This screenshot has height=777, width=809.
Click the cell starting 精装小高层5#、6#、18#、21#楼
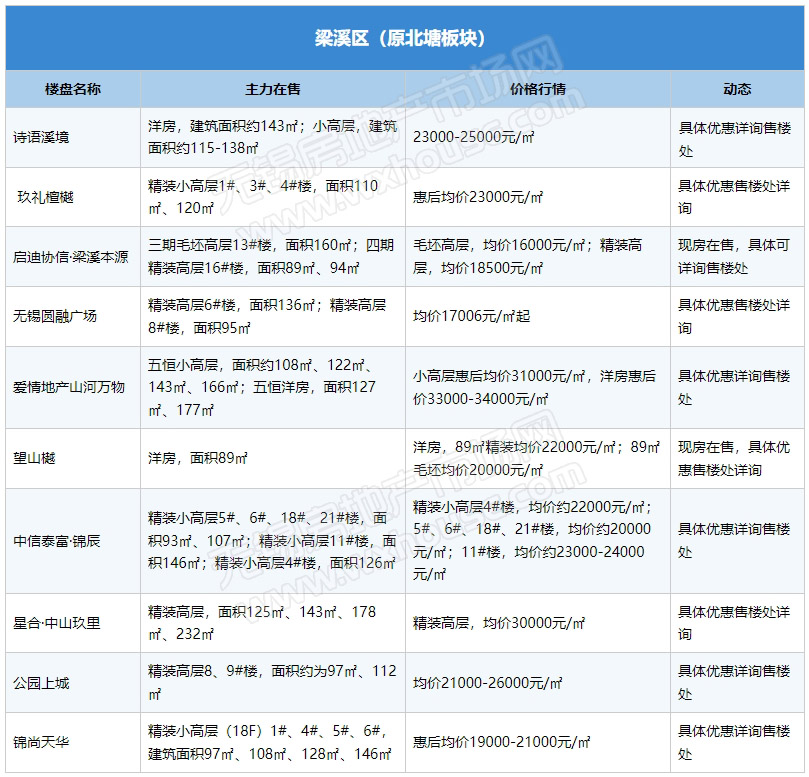point(272,541)
